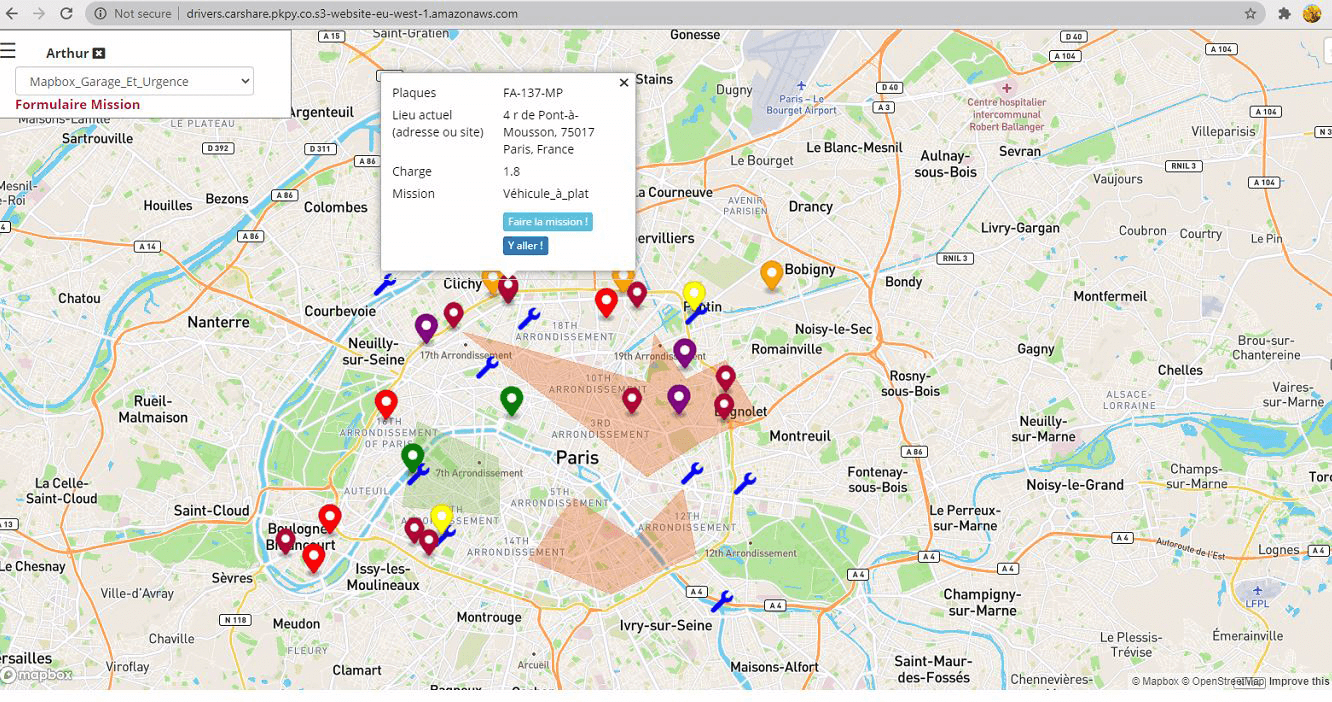Screen dimensions: 1332x702
Task: Select the purple marker on 19th Arrondissement label
Action: pyautogui.click(x=684, y=353)
